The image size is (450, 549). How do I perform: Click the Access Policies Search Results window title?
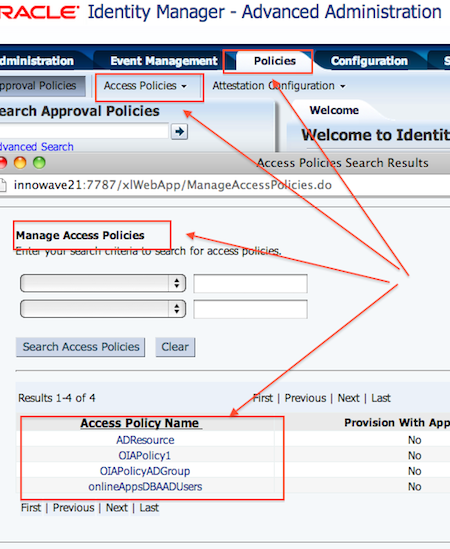[342, 163]
